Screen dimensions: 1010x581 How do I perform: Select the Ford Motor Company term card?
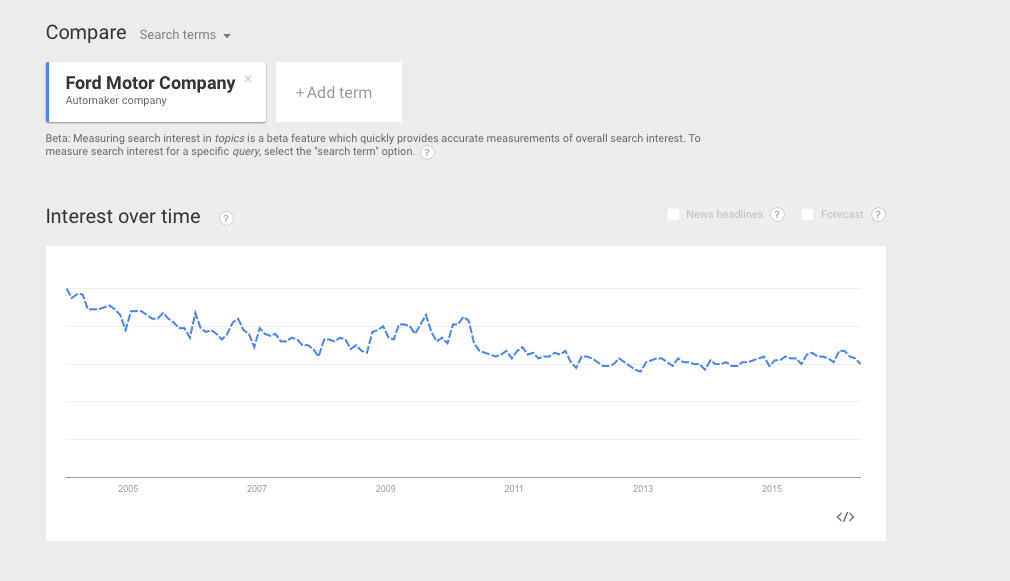150,91
